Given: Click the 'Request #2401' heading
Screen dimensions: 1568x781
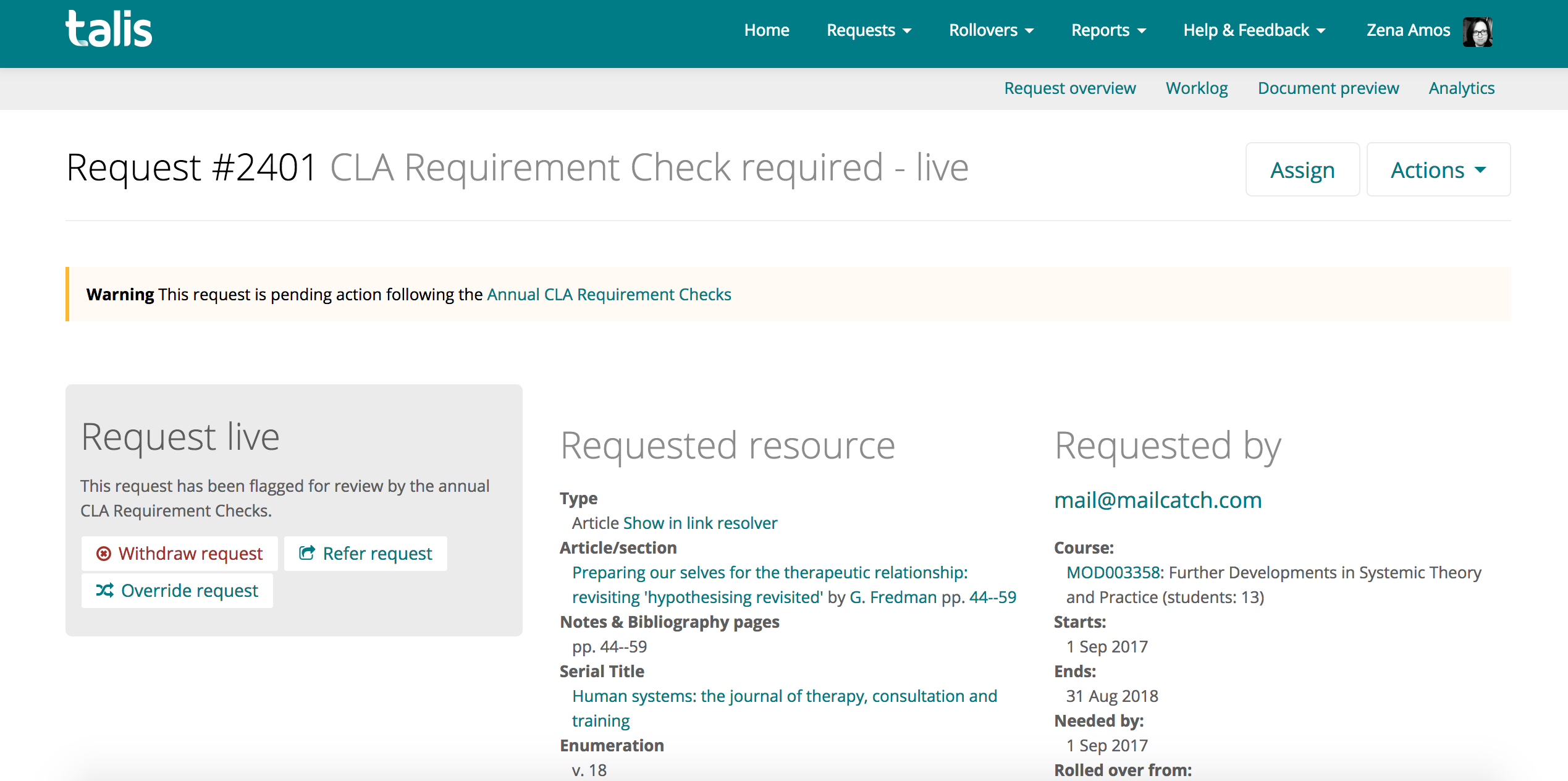Looking at the screenshot, I should [x=192, y=167].
